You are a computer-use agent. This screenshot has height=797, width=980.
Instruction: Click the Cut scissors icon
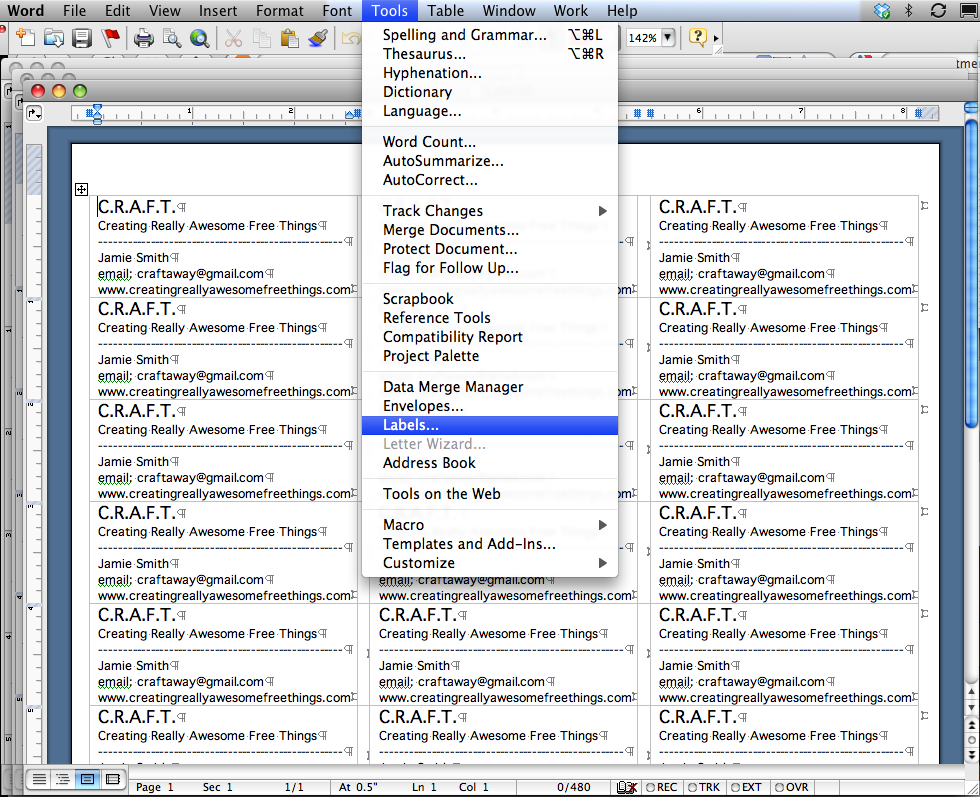(x=233, y=38)
